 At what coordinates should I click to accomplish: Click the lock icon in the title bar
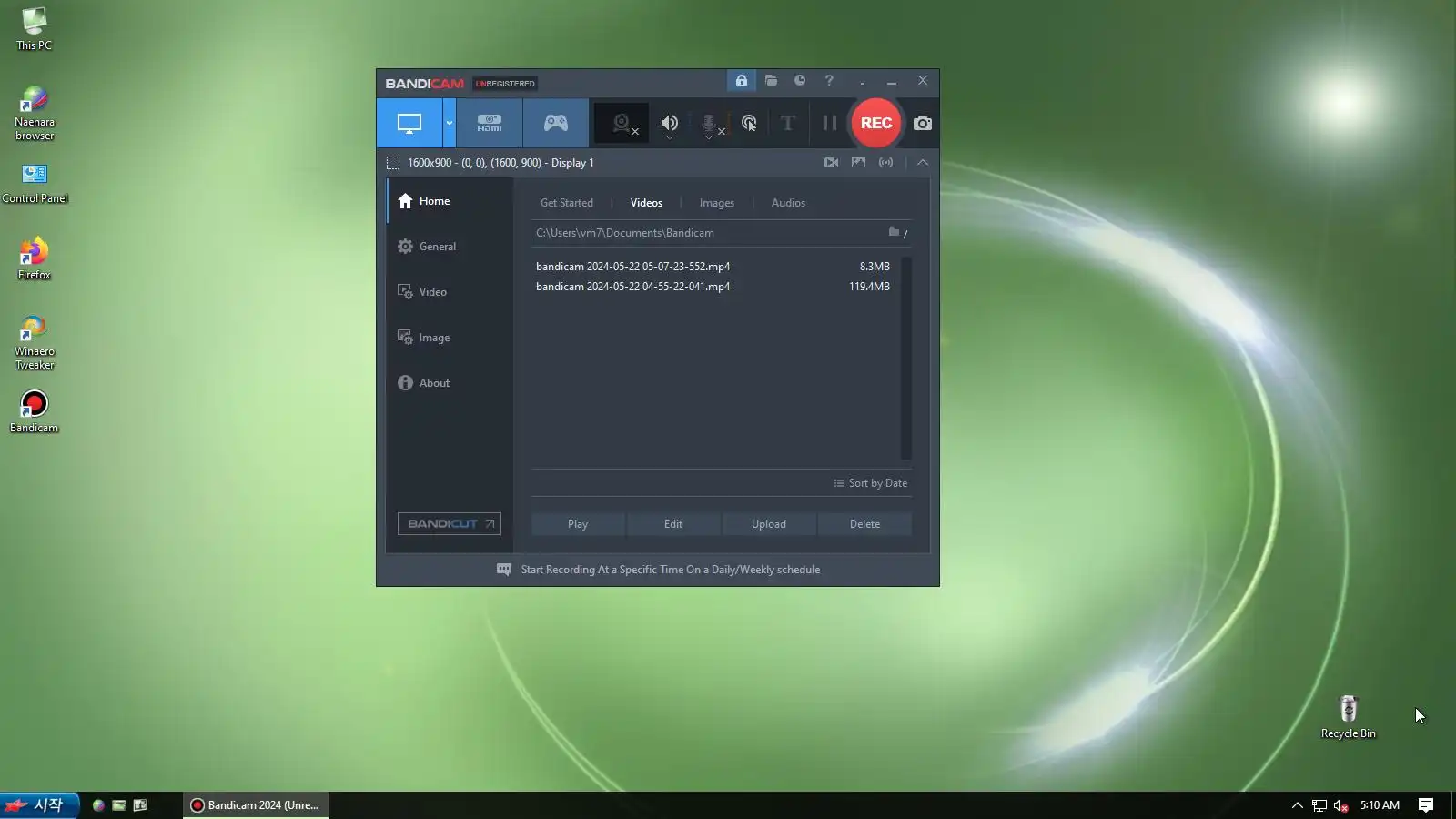pos(742,80)
